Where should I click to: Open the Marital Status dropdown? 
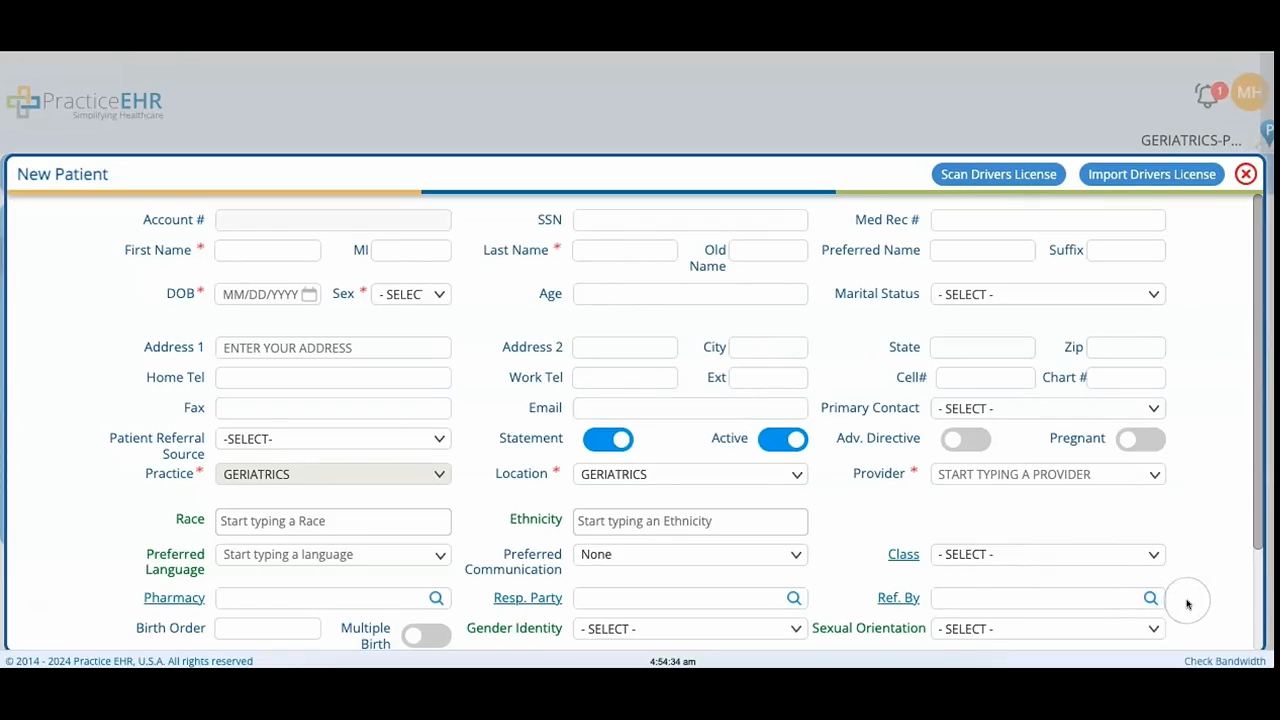pos(1048,294)
